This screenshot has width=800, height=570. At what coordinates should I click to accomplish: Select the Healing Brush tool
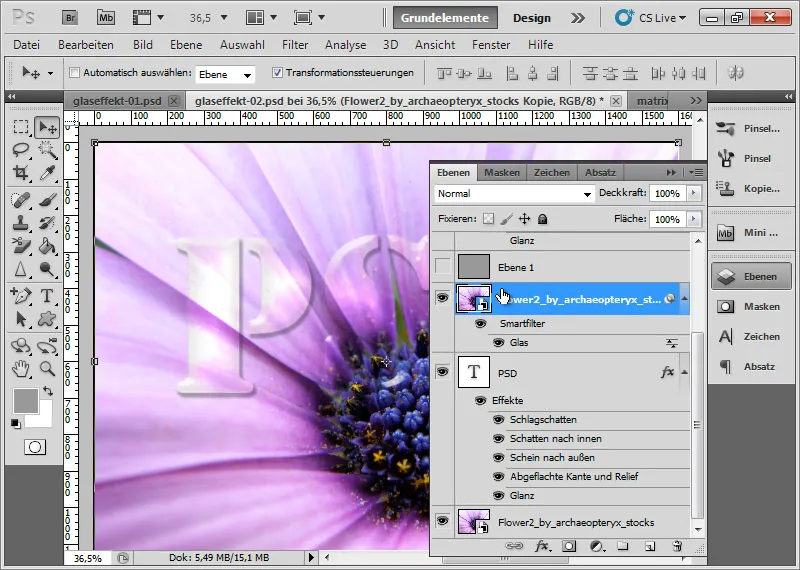[20, 200]
